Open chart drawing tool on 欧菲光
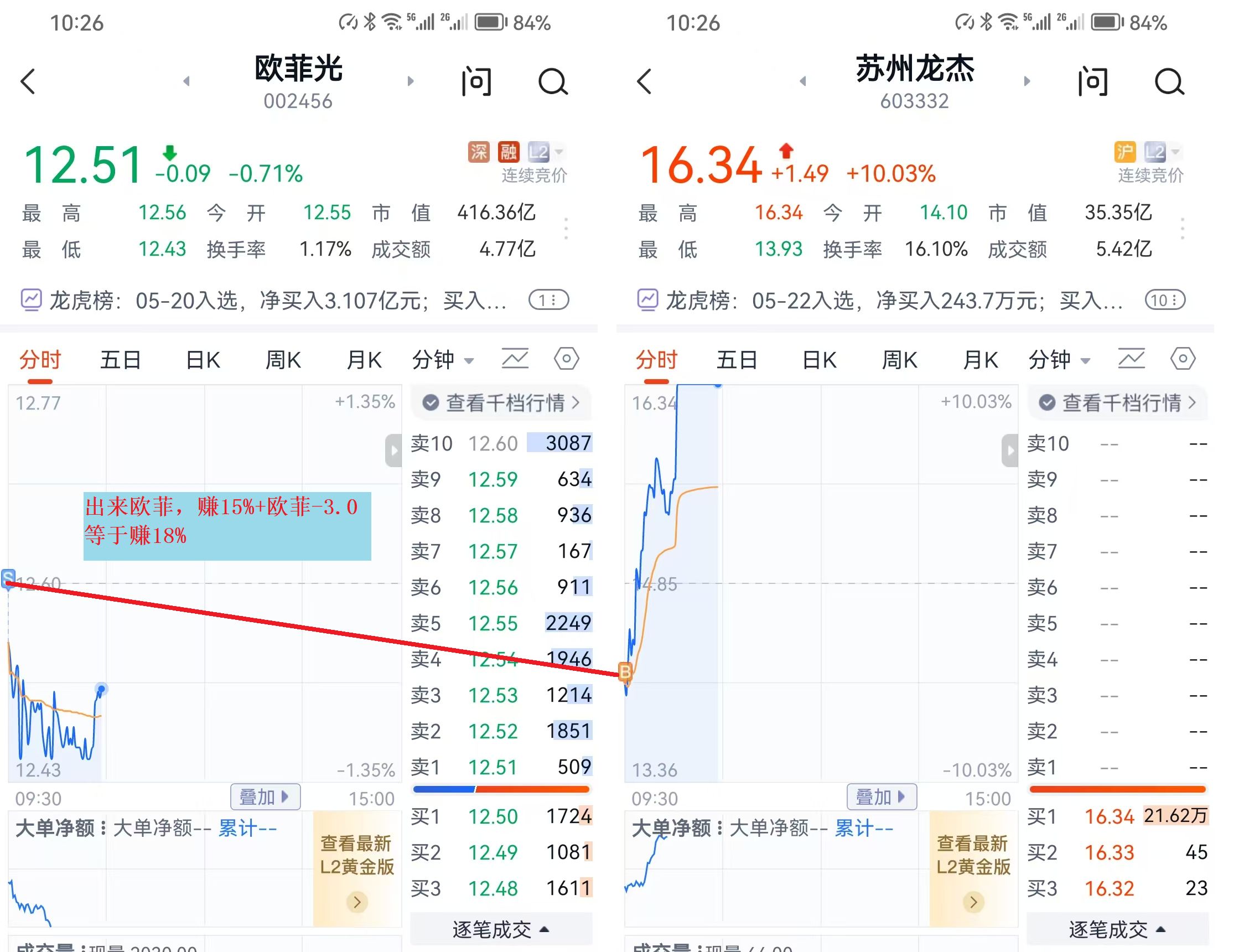Screen dimensions: 1244x952 pyautogui.click(x=515, y=359)
